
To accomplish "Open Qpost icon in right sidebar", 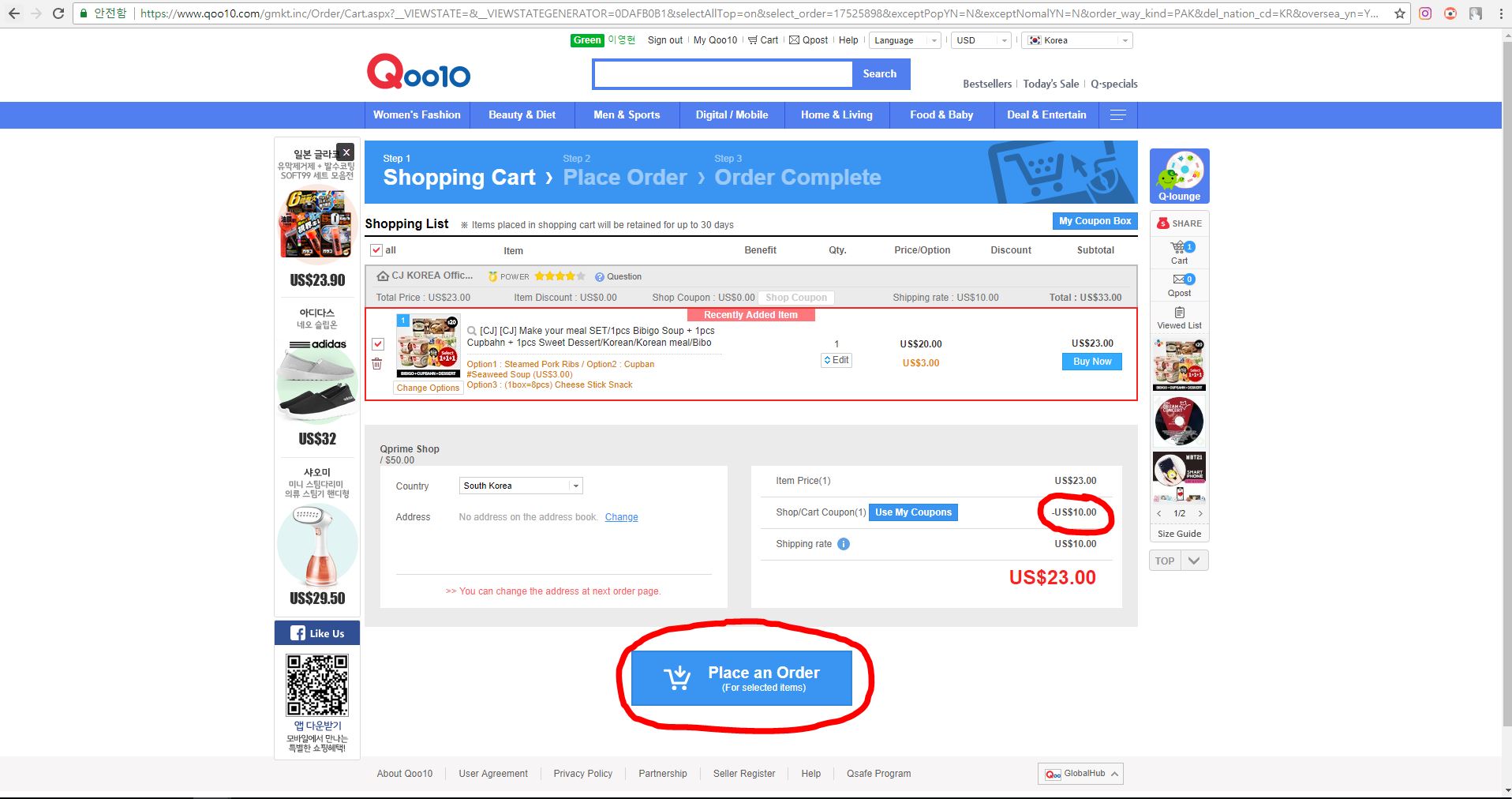I will [x=1179, y=285].
